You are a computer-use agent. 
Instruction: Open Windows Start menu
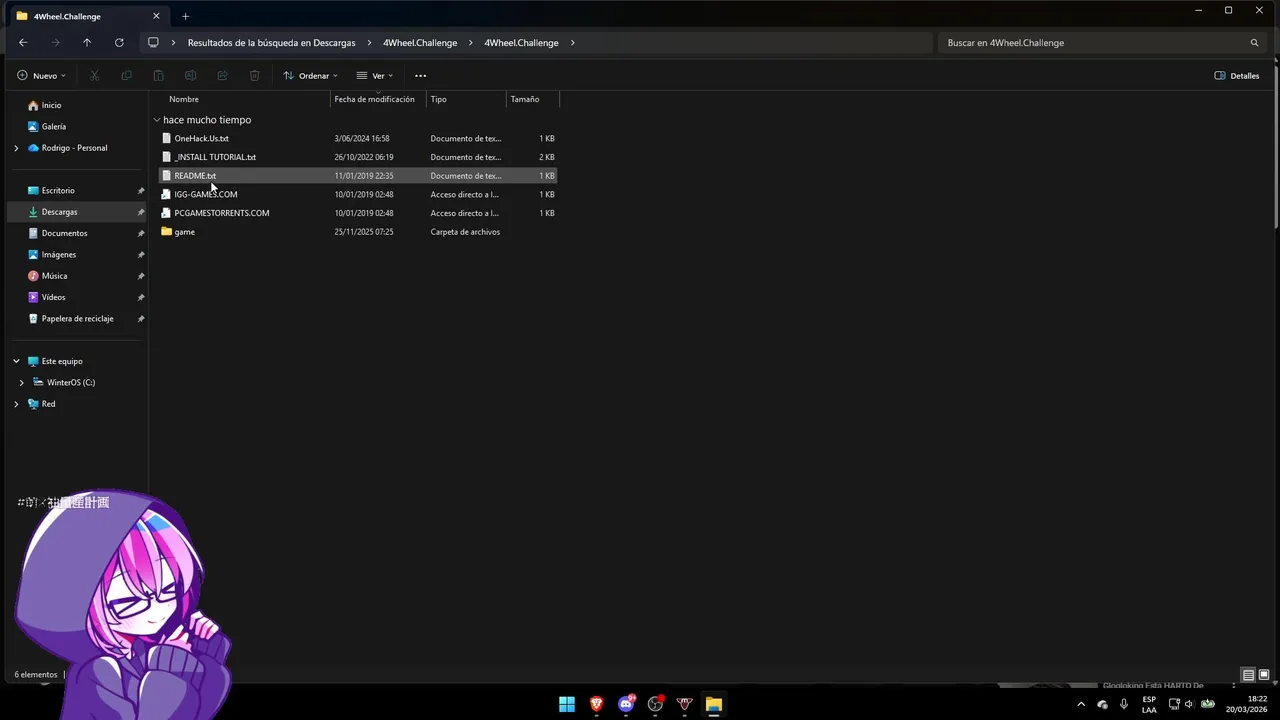click(567, 704)
